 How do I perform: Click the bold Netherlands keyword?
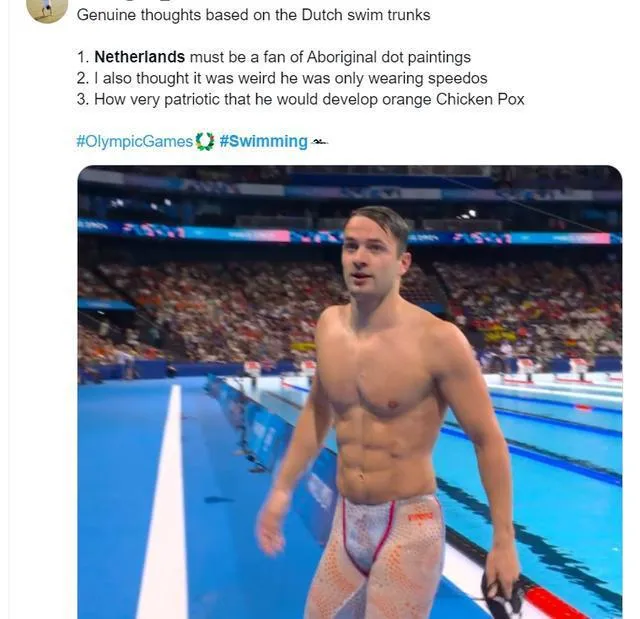point(139,57)
